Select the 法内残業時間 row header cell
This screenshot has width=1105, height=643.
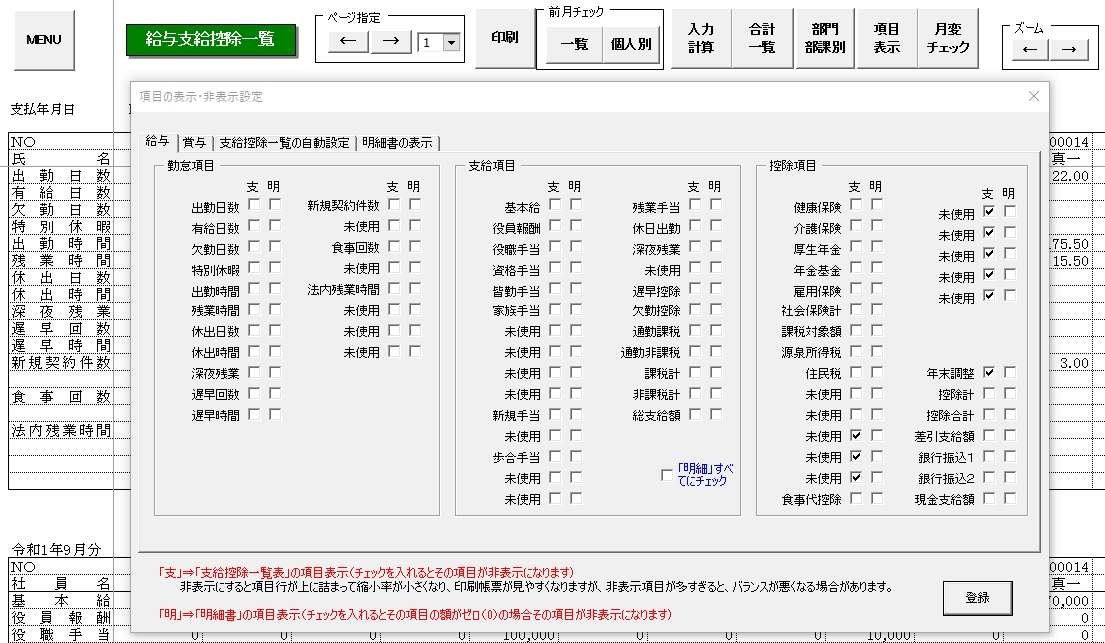(61, 430)
